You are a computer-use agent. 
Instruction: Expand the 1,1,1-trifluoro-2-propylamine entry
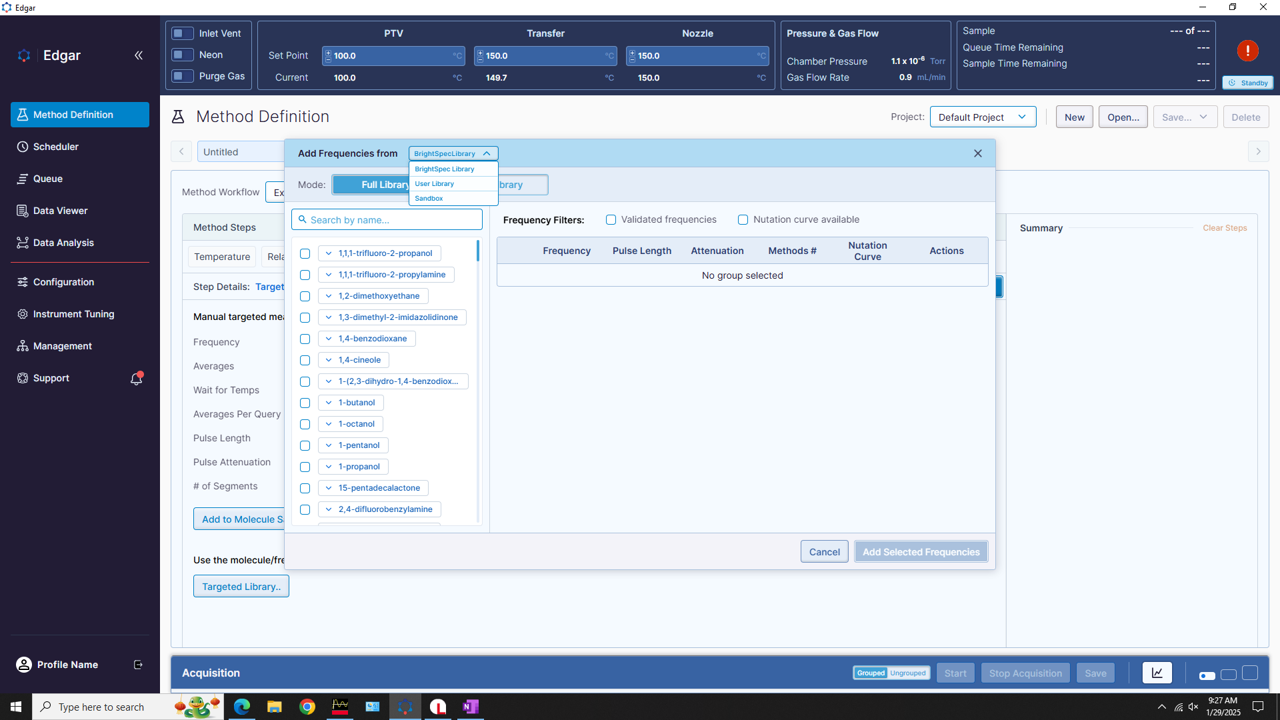point(328,275)
